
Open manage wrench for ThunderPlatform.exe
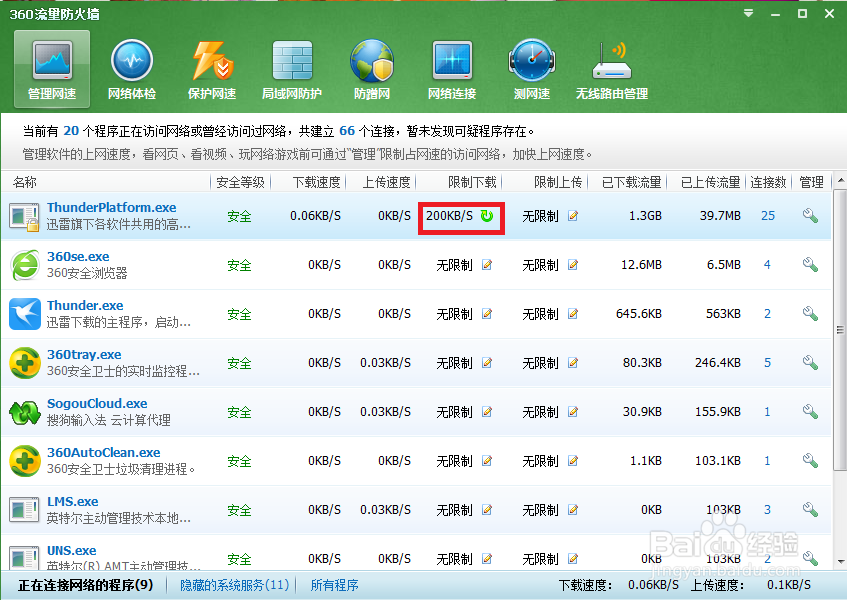pyautogui.click(x=810, y=216)
